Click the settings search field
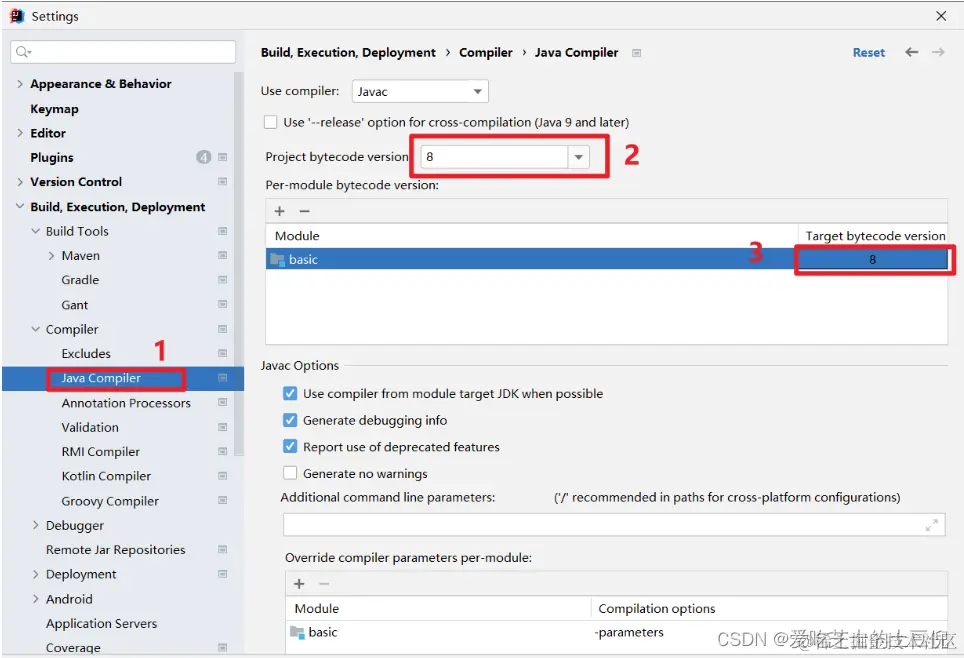964x658 pixels. (x=123, y=52)
